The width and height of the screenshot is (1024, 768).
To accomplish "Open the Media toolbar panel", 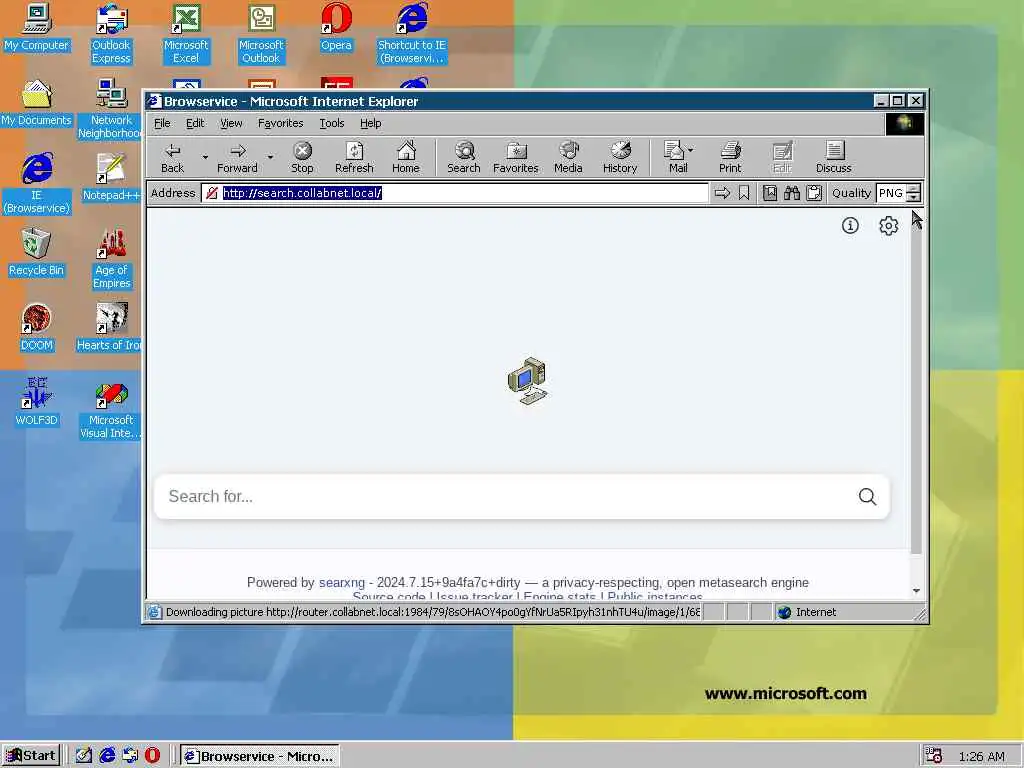I will click(x=568, y=157).
